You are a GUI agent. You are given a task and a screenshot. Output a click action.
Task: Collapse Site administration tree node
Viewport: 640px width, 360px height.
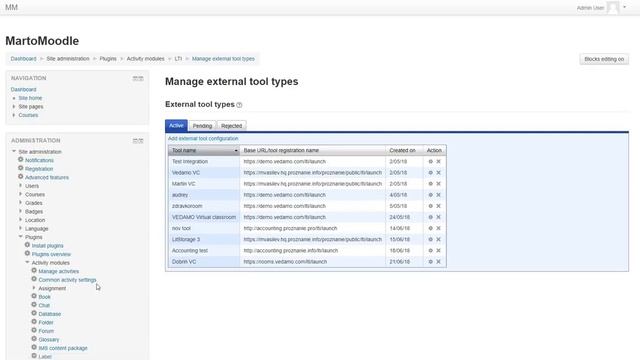[14, 151]
